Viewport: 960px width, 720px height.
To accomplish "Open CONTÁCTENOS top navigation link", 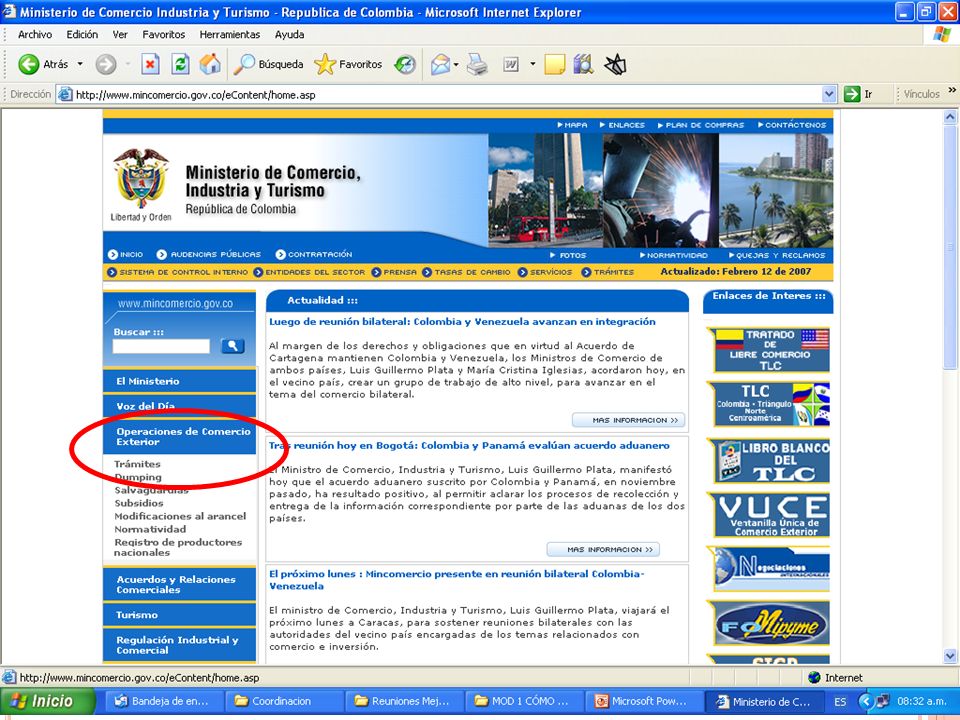I will pos(792,125).
